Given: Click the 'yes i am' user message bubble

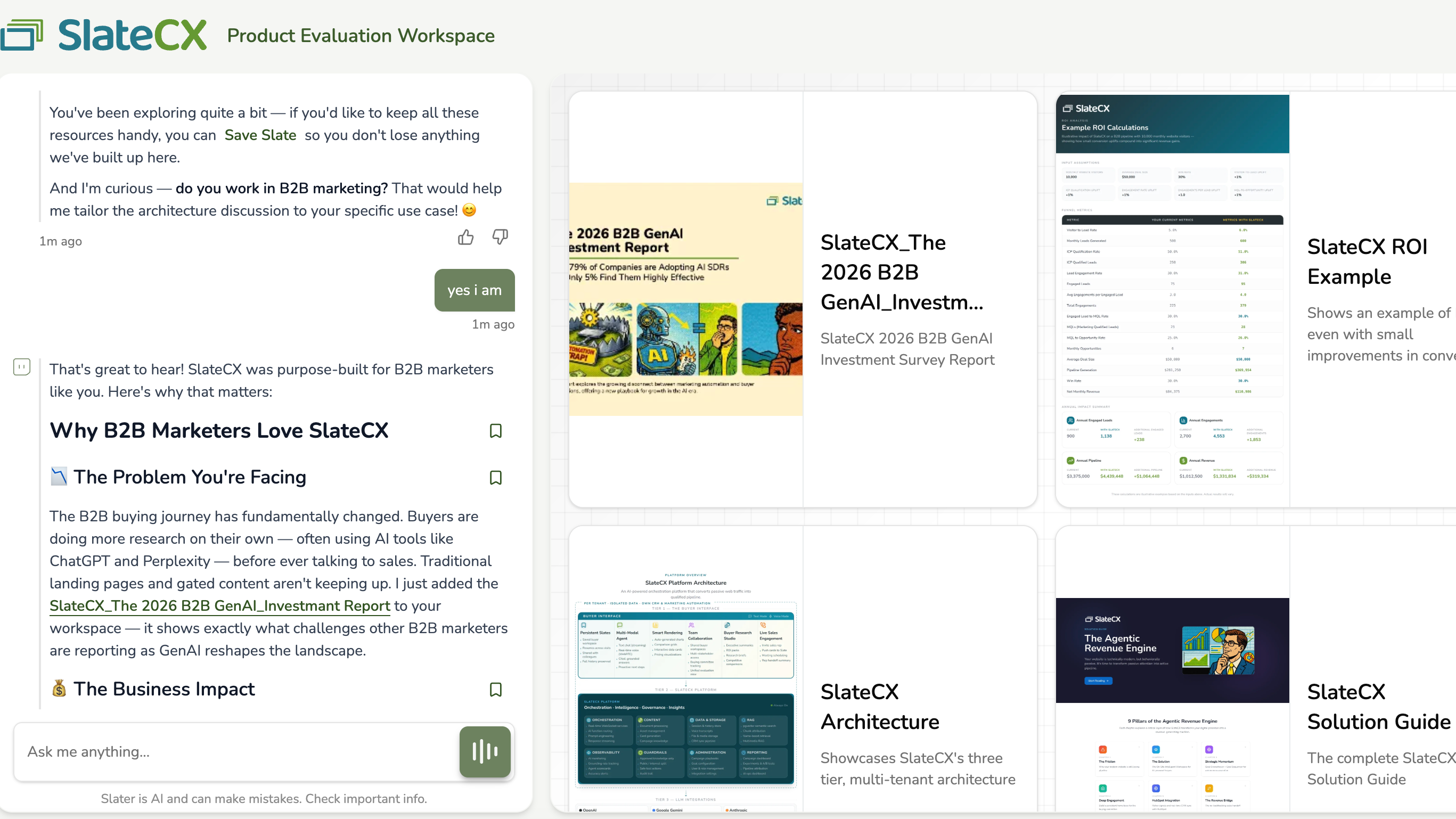Looking at the screenshot, I should (x=475, y=290).
